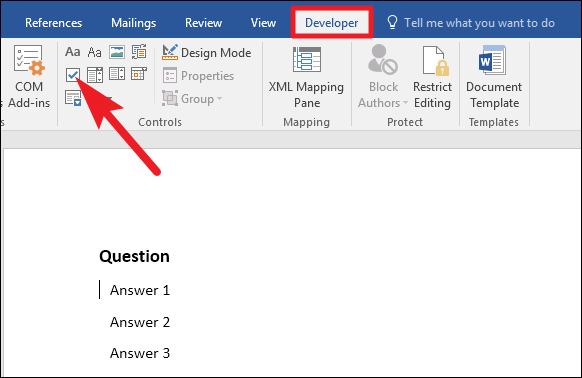Image resolution: width=582 pixels, height=378 pixels.
Task: Place cursor in 'Answer 1' line
Action: pos(140,290)
